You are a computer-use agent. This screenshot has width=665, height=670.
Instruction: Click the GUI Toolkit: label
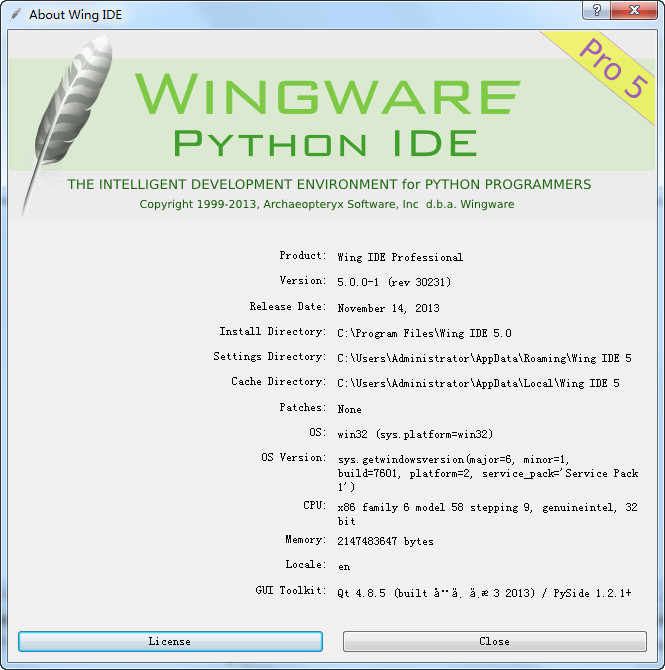click(291, 591)
